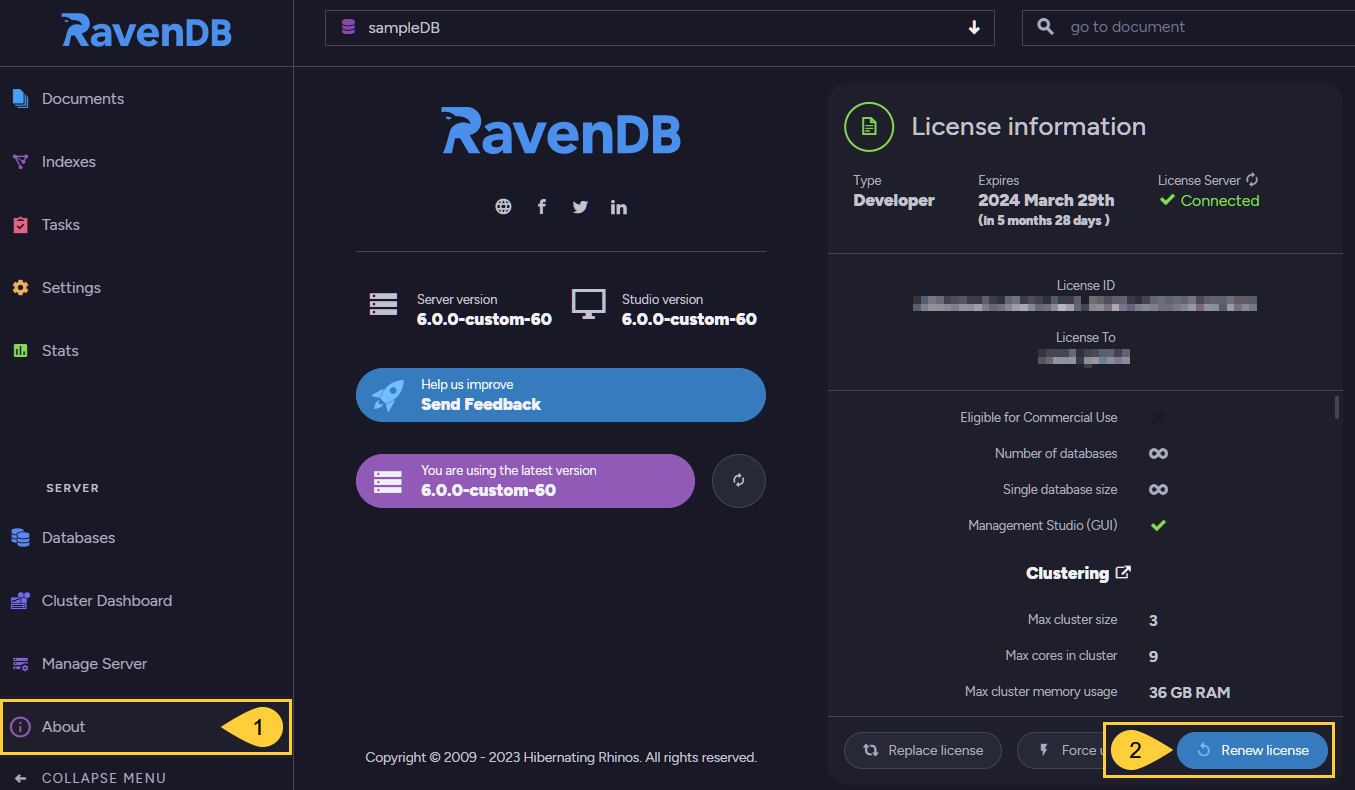Click the RavenDB logo in the header

(147, 31)
